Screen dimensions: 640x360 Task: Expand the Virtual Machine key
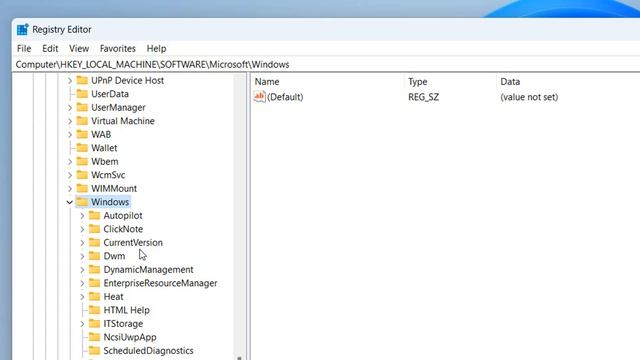point(70,121)
